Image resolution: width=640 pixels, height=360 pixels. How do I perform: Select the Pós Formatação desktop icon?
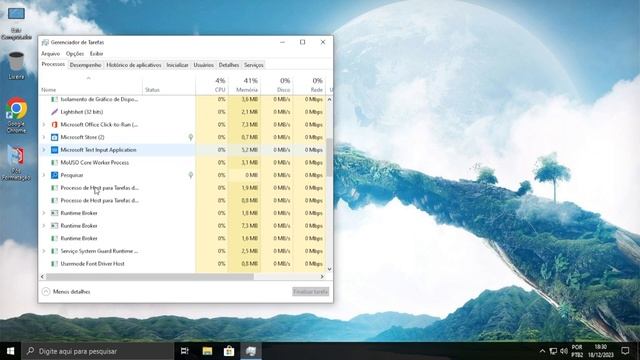[16, 163]
